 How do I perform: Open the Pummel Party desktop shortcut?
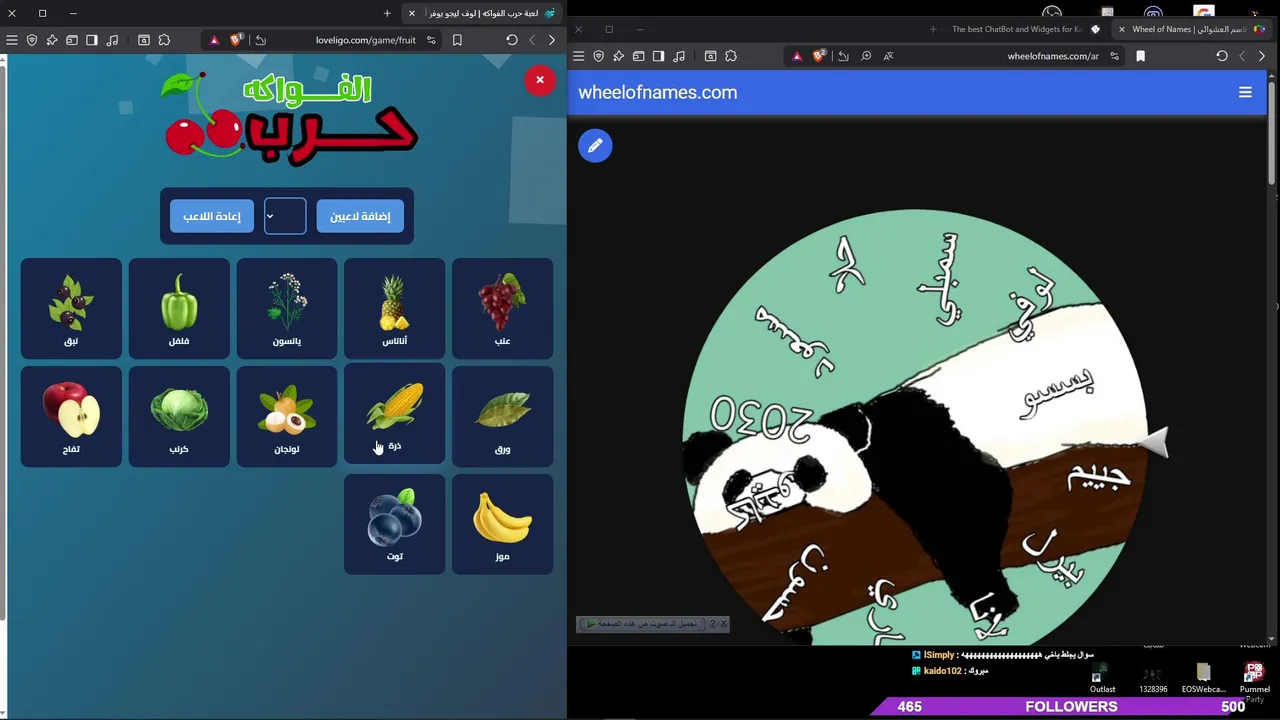click(1255, 679)
